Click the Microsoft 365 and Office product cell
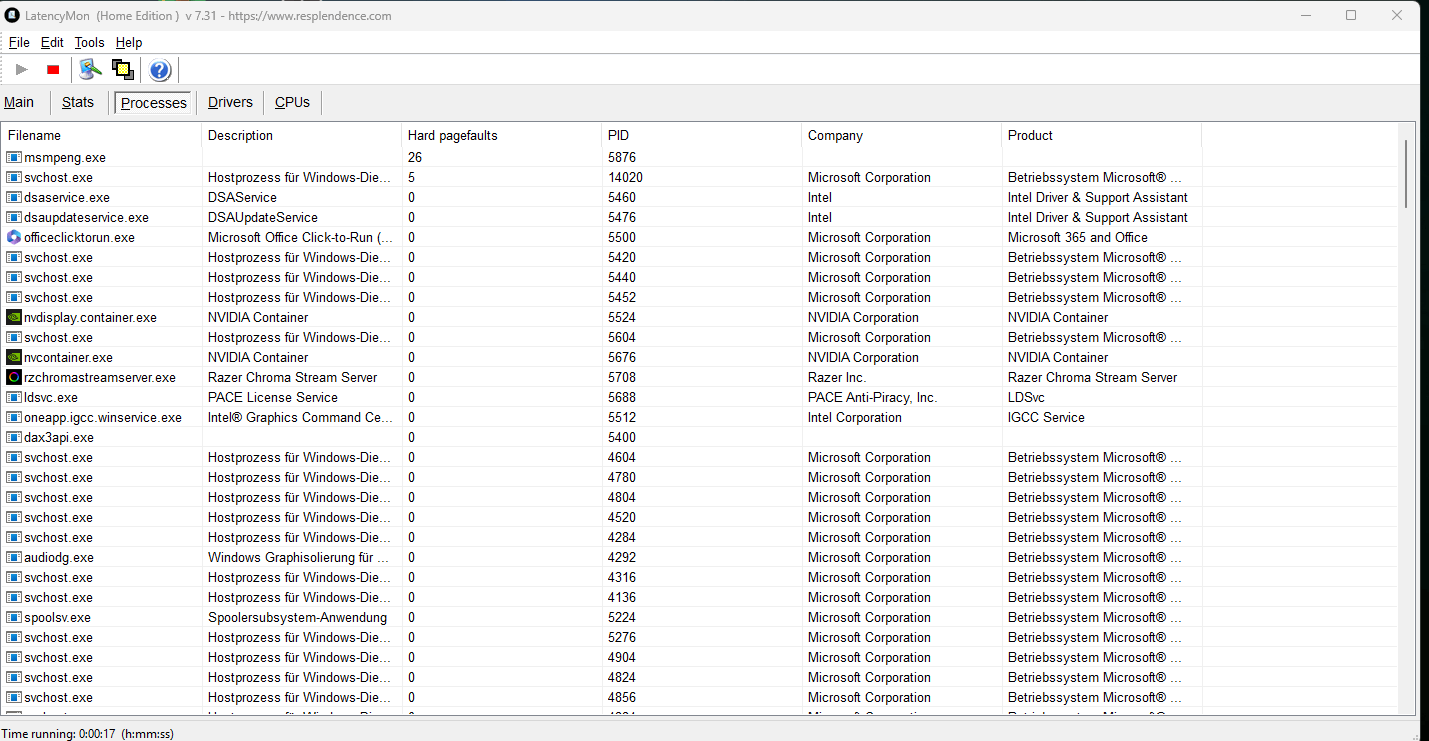Image resolution: width=1429 pixels, height=741 pixels. [1078, 237]
